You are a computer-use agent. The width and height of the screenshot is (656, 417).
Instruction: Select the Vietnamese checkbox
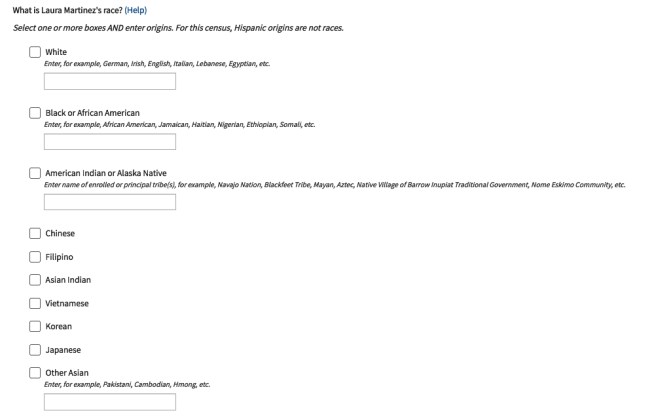point(36,303)
